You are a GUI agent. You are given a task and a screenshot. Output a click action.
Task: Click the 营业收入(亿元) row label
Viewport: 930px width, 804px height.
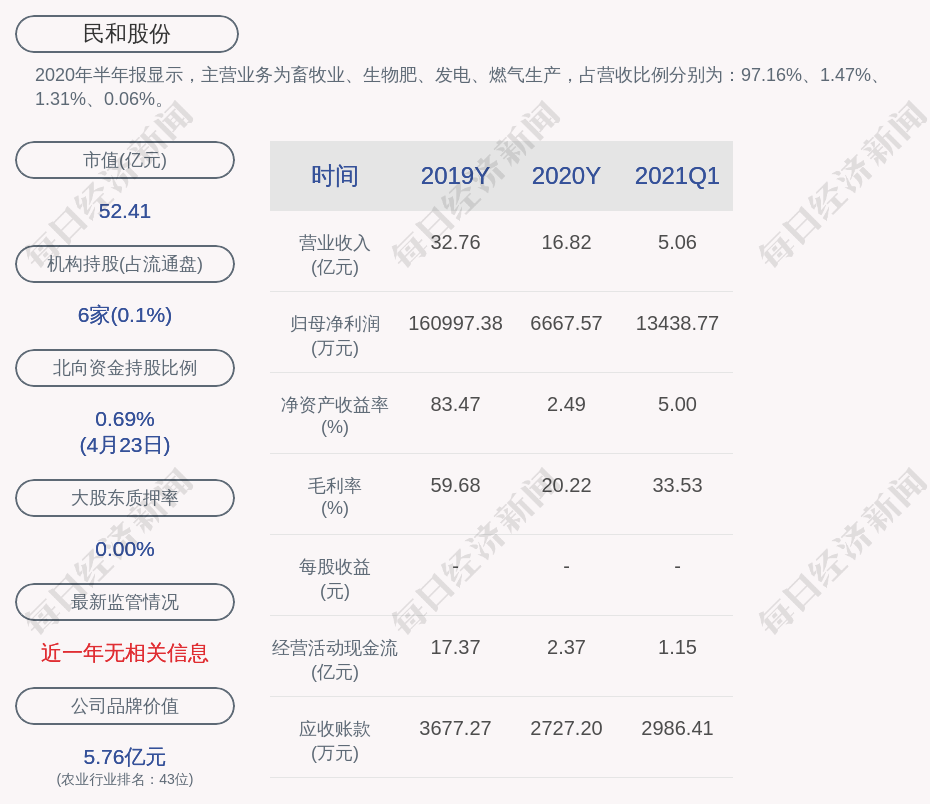[x=335, y=255]
